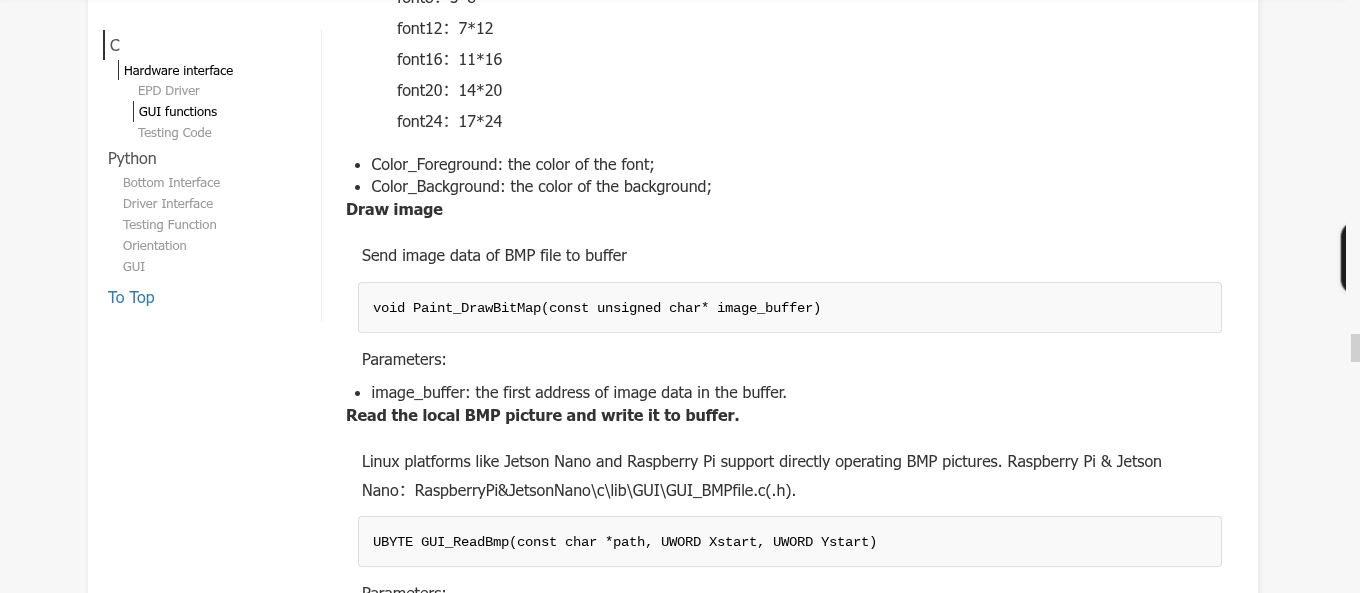The height and width of the screenshot is (593, 1360).
Task: Click the page scrollbar thumb
Action: (1355, 348)
